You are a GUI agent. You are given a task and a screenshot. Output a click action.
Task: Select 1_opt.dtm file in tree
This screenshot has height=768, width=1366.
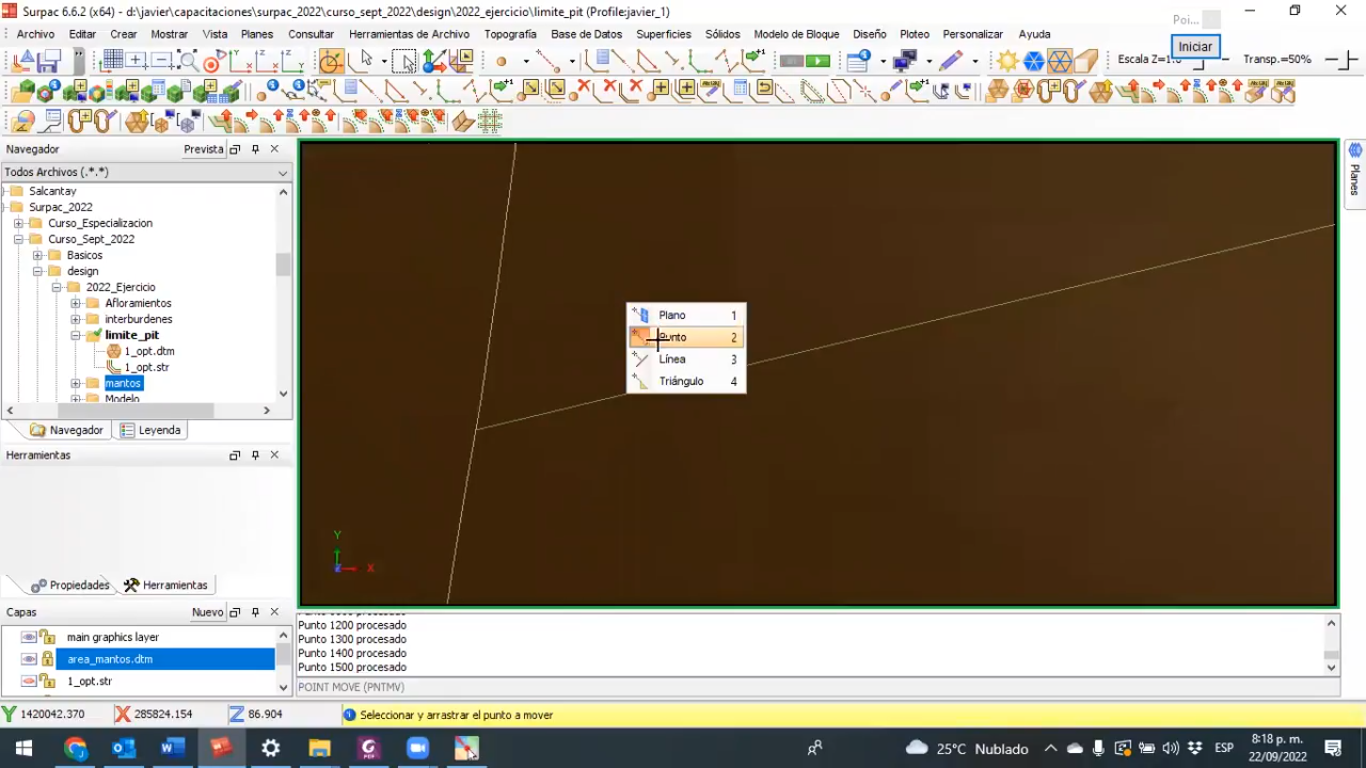(149, 351)
